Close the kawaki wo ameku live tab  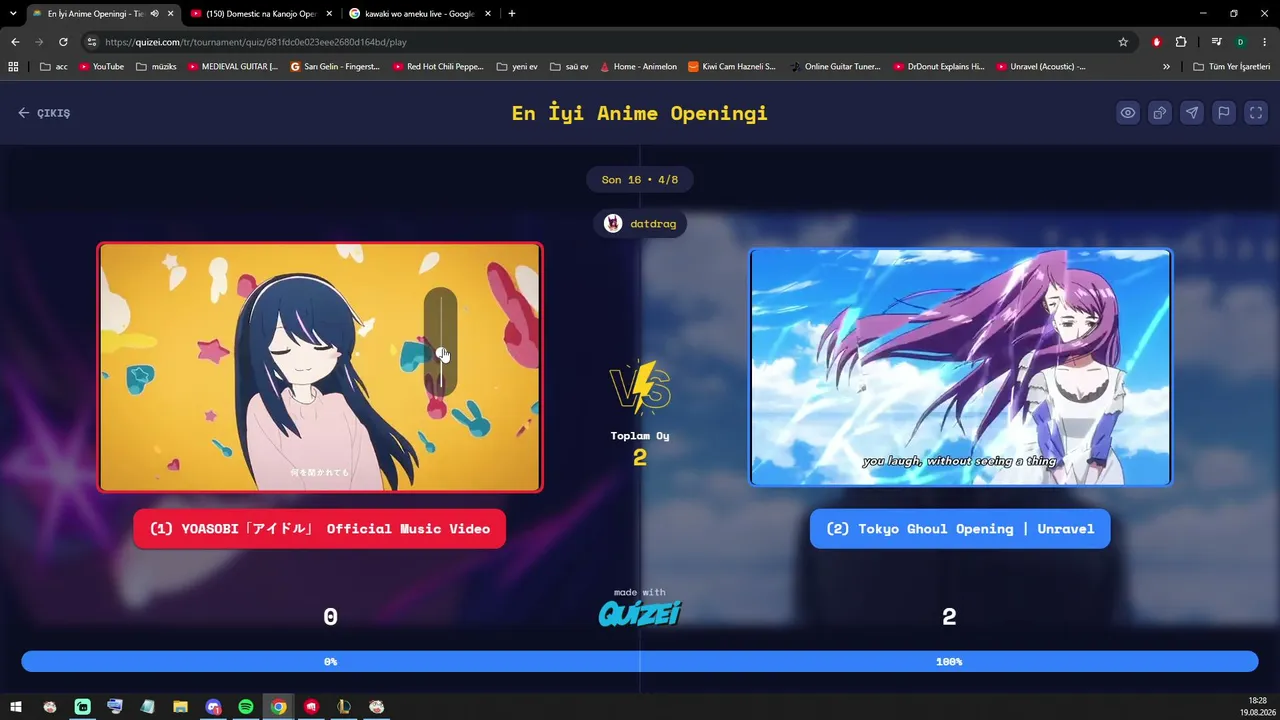pyautogui.click(x=489, y=14)
